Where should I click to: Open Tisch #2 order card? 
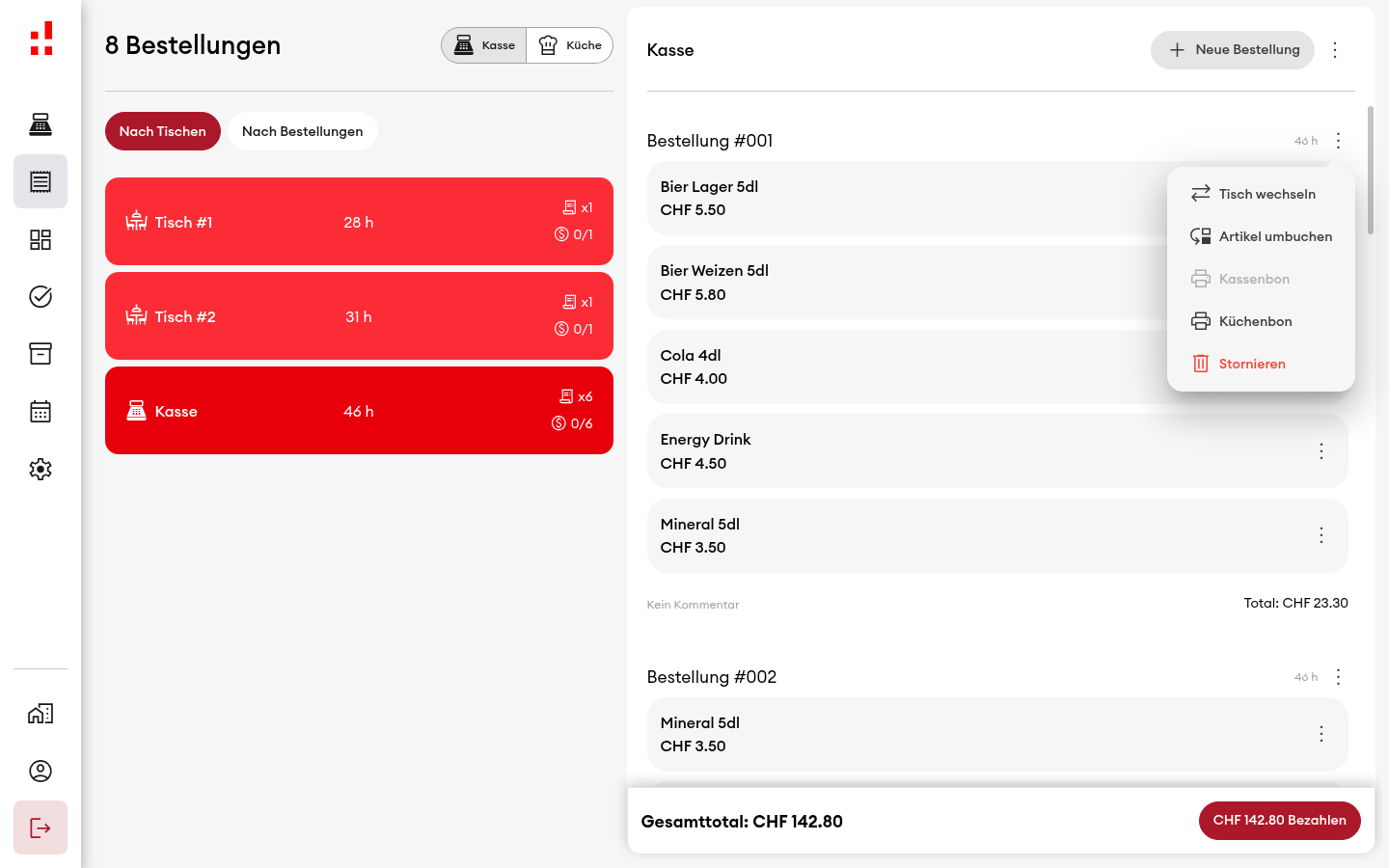tap(359, 315)
